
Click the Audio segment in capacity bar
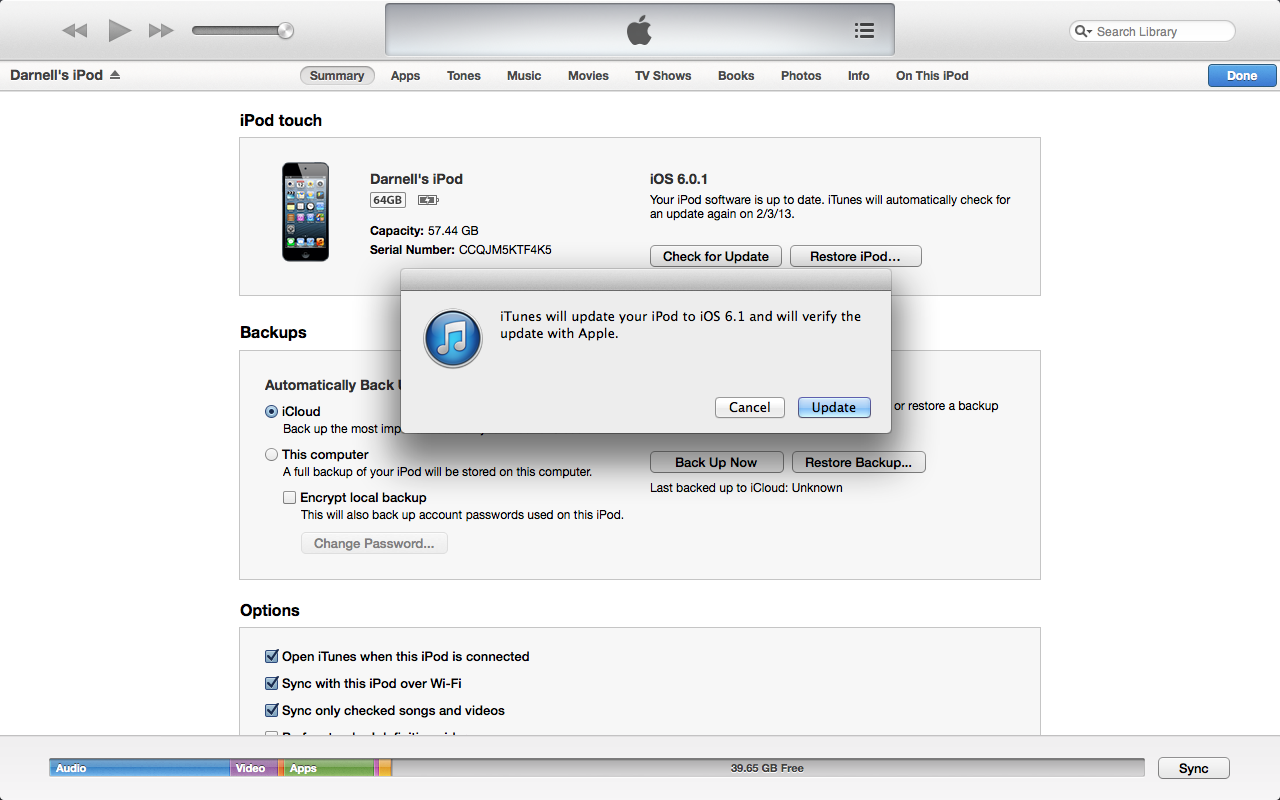click(140, 768)
